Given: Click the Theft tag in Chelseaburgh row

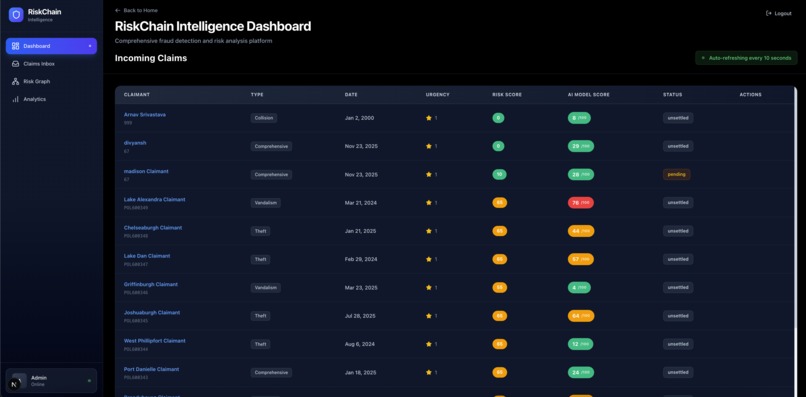Looking at the screenshot, I should (261, 231).
